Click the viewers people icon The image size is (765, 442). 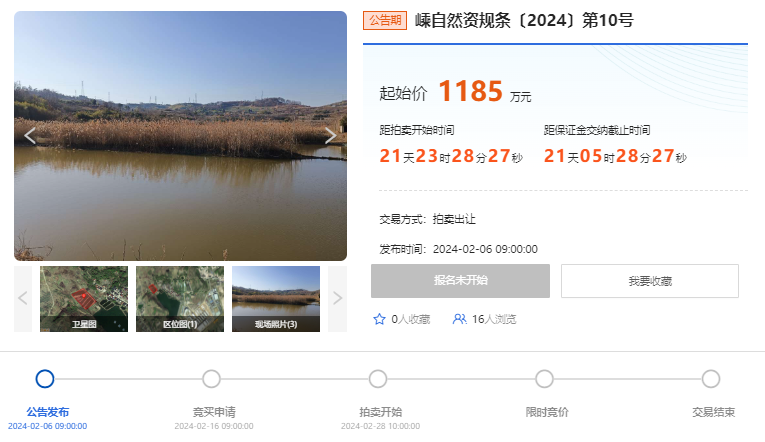459,319
